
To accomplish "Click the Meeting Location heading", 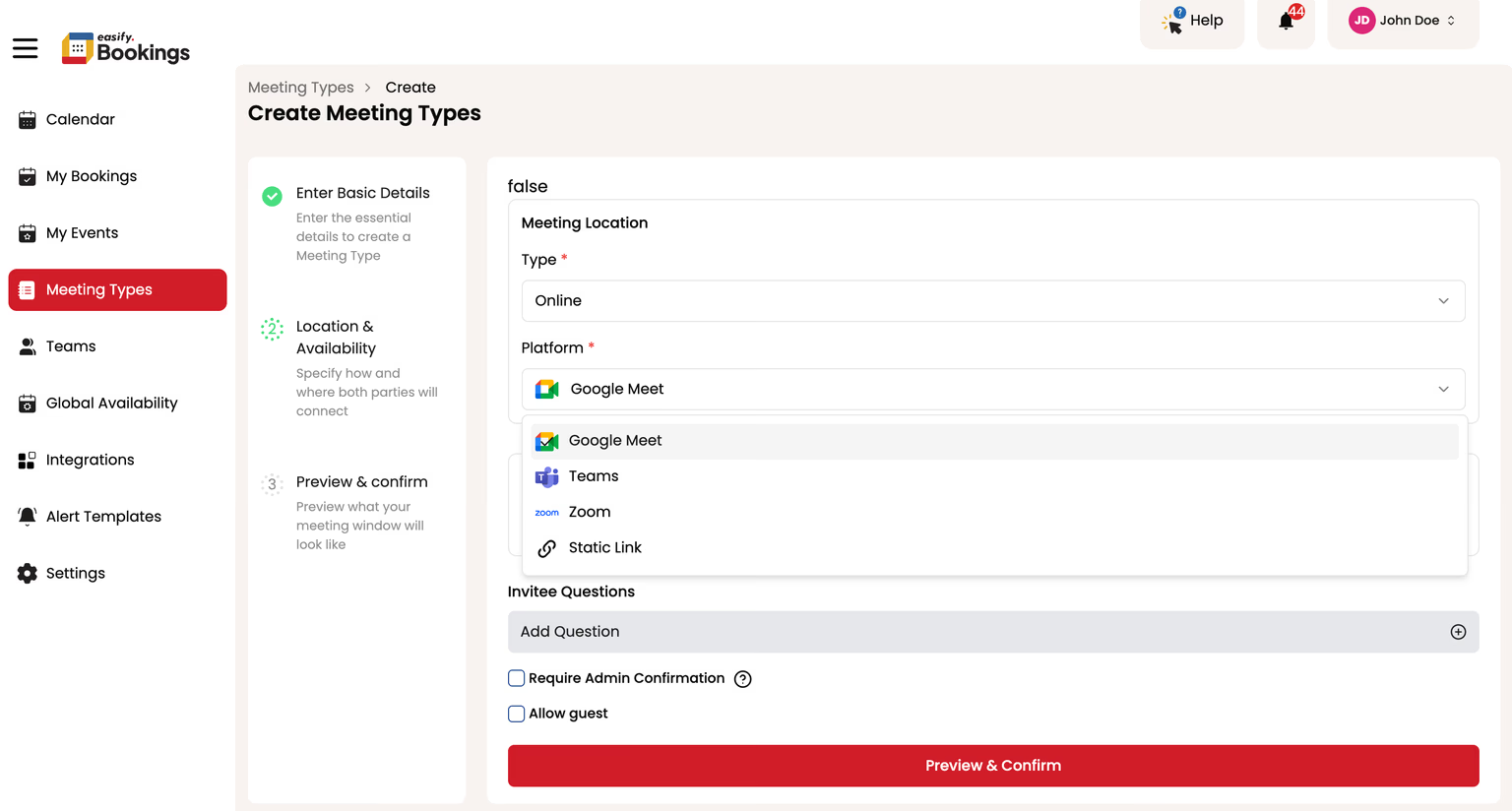I will pos(585,223).
